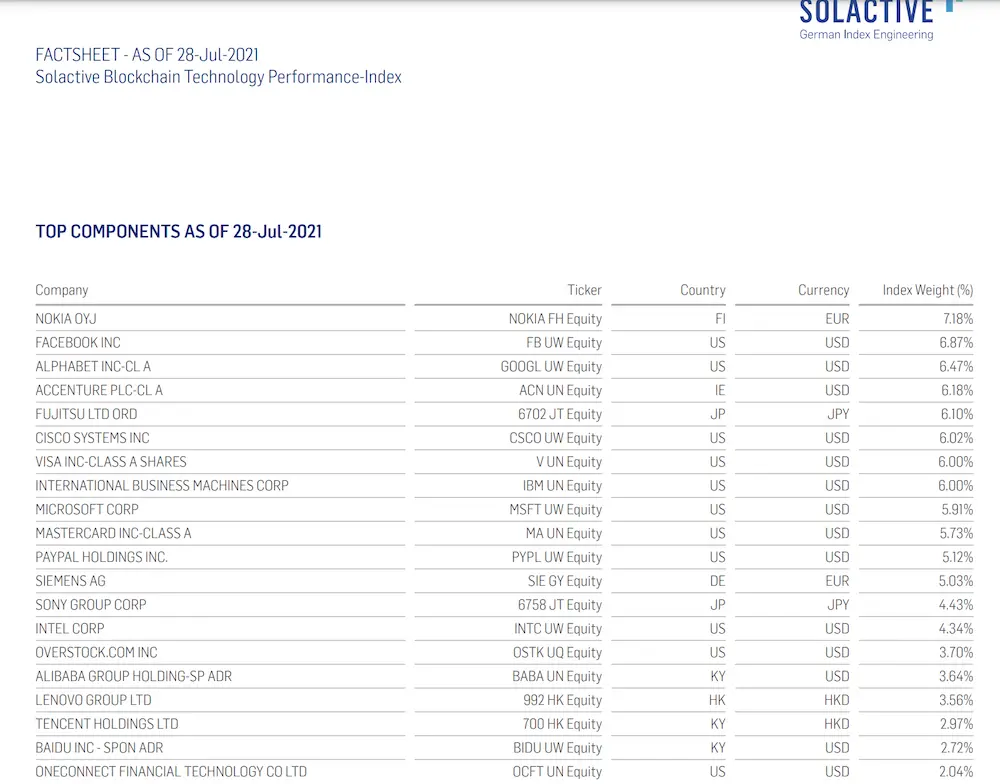Click the Ticker column header
Viewport: 1000px width, 784px height.
coord(584,290)
